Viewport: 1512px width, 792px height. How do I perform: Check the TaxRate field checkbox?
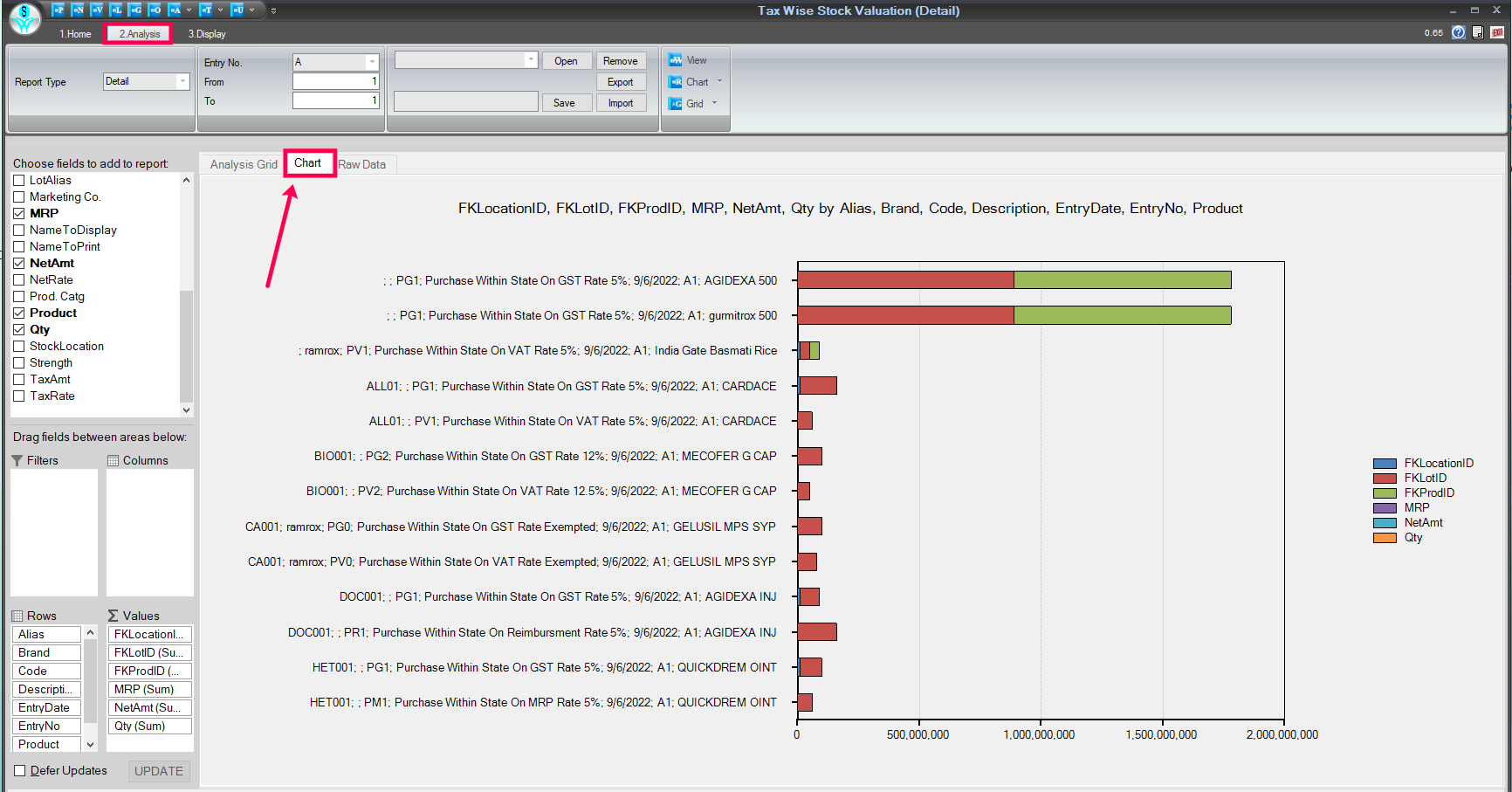click(19, 396)
